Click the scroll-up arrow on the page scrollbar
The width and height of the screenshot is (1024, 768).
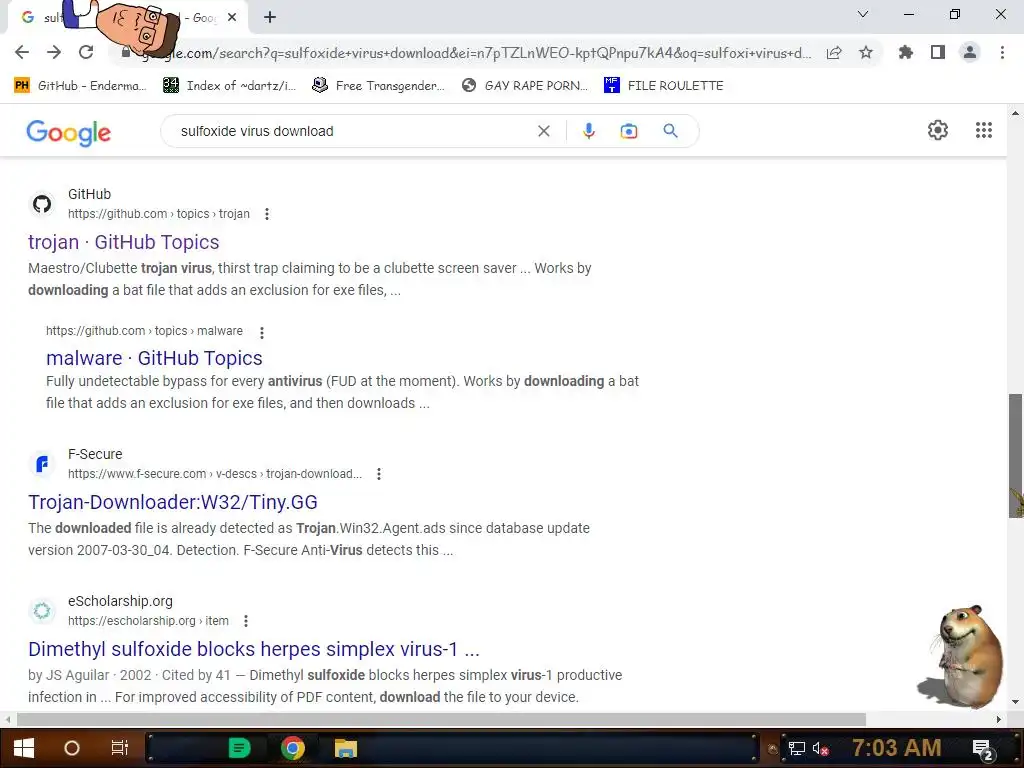[1015, 113]
